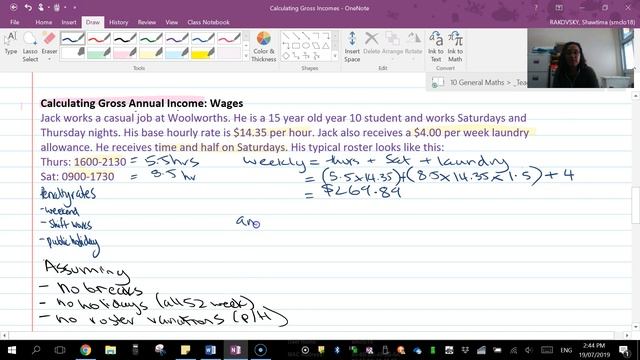Select the dark blue pen in the pen gallery
Viewport: 640px width, 360px height.
(73, 39)
